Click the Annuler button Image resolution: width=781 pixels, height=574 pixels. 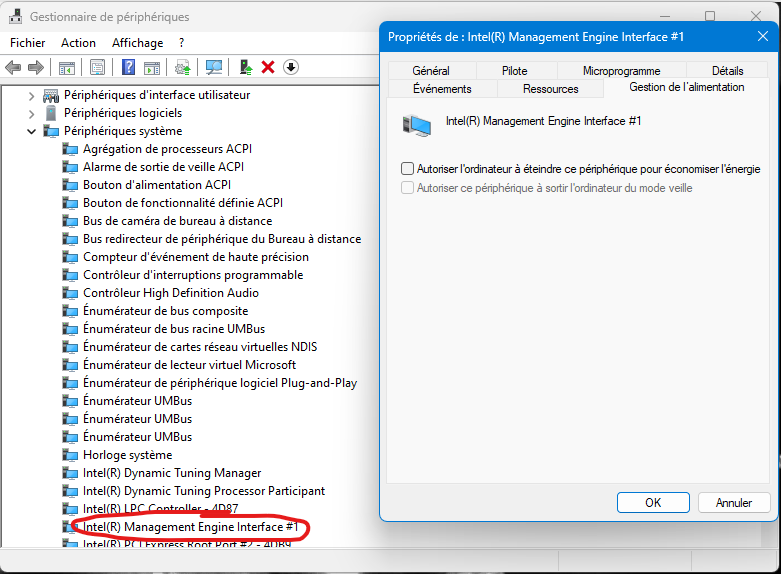pyautogui.click(x=734, y=503)
